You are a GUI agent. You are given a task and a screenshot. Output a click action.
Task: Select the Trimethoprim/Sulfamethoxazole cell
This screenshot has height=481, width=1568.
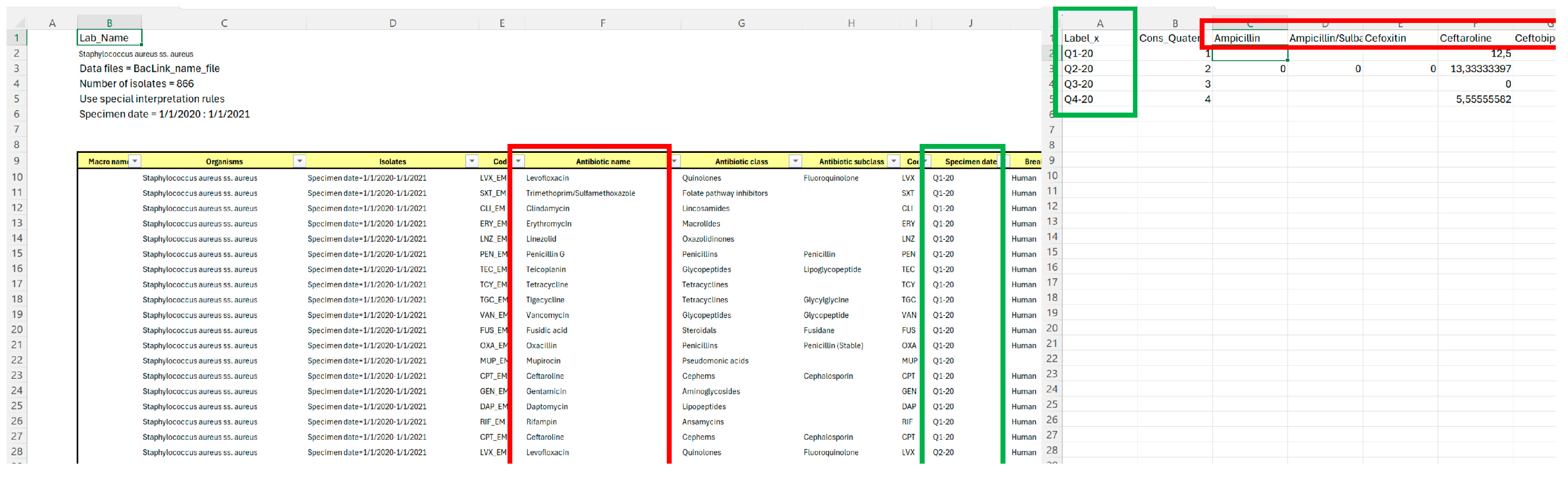pos(580,193)
